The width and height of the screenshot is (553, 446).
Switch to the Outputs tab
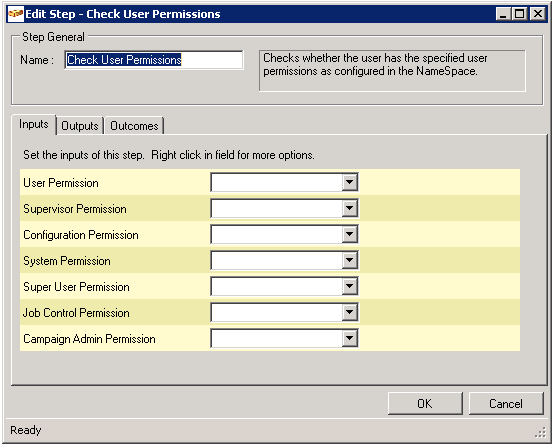[80, 126]
